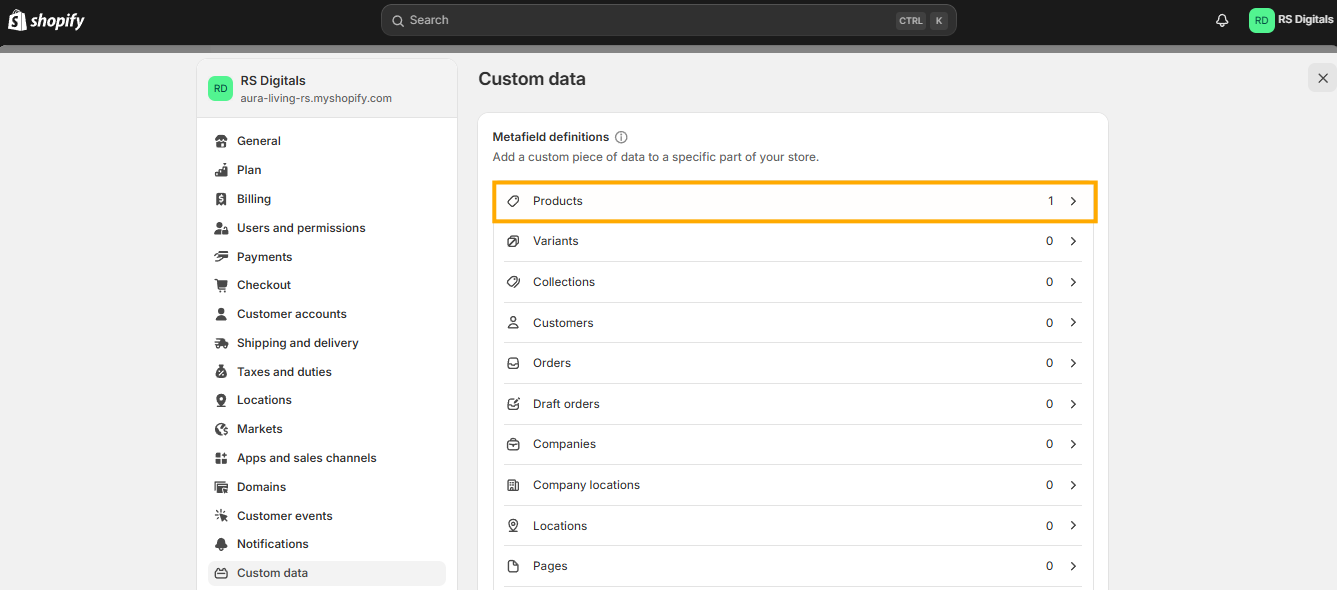Click the Company locations building icon
1337x590 pixels.
[513, 485]
